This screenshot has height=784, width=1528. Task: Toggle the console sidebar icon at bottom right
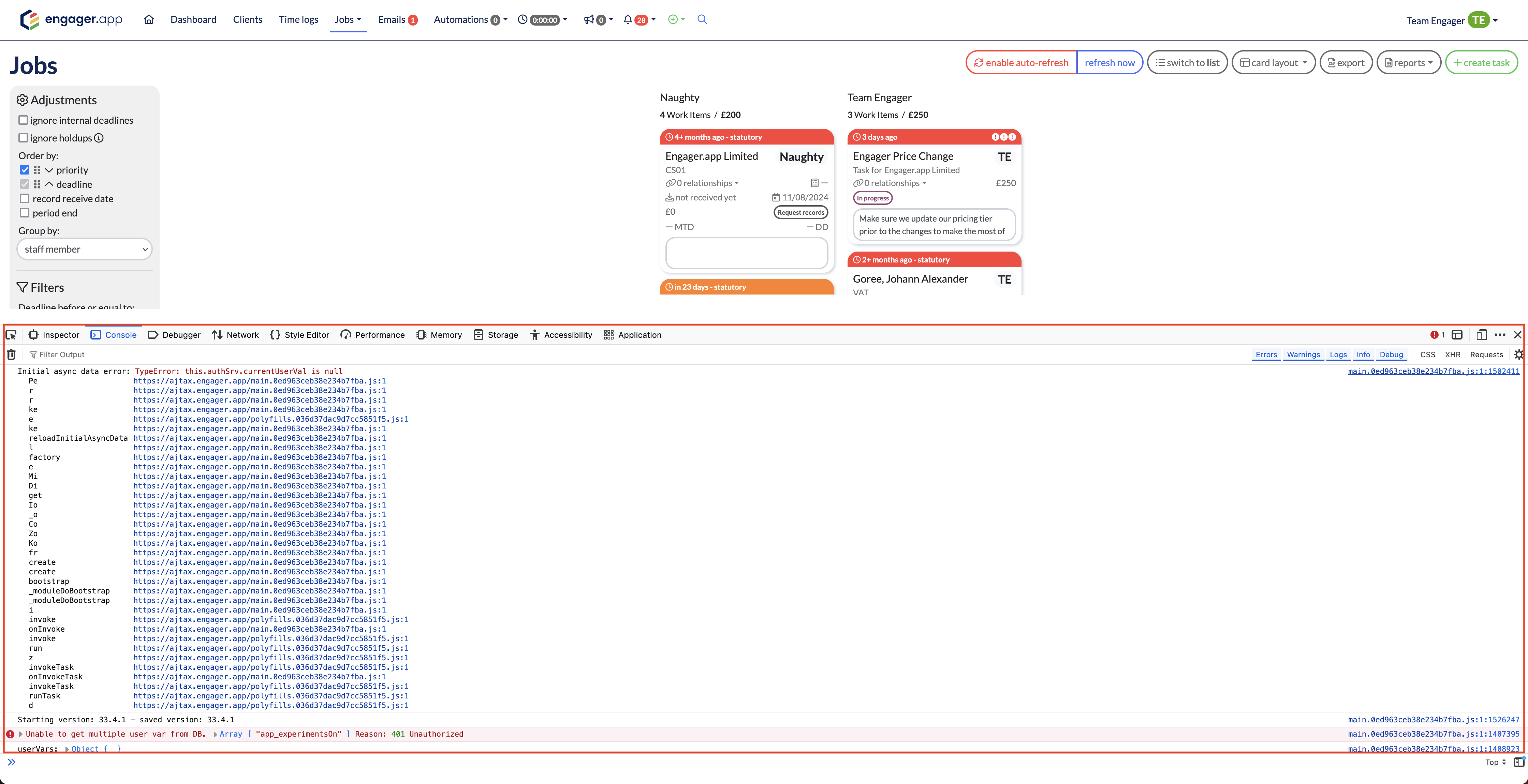tap(1518, 762)
